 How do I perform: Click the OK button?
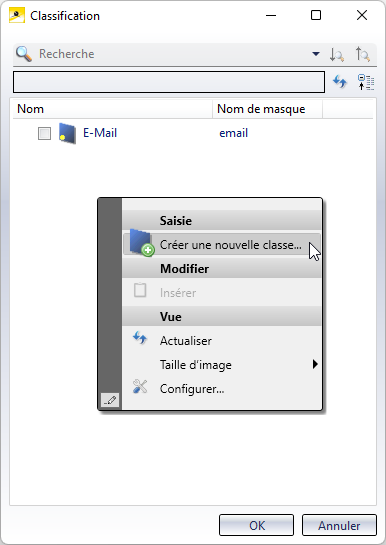pos(256,525)
